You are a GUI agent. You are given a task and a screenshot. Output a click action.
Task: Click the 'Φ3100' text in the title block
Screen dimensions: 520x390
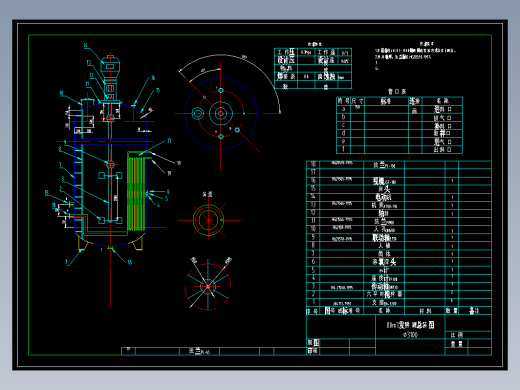pyautogui.click(x=410, y=335)
